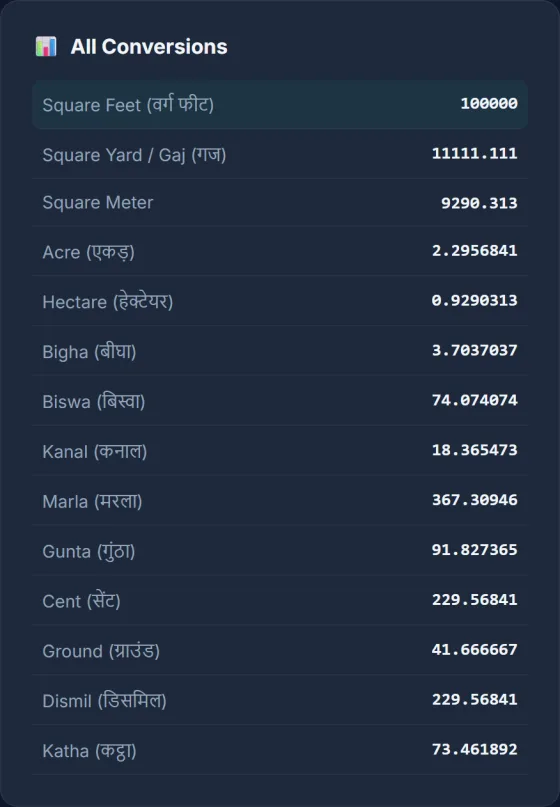Click the value 18.365473
This screenshot has height=807, width=560.
(x=475, y=450)
